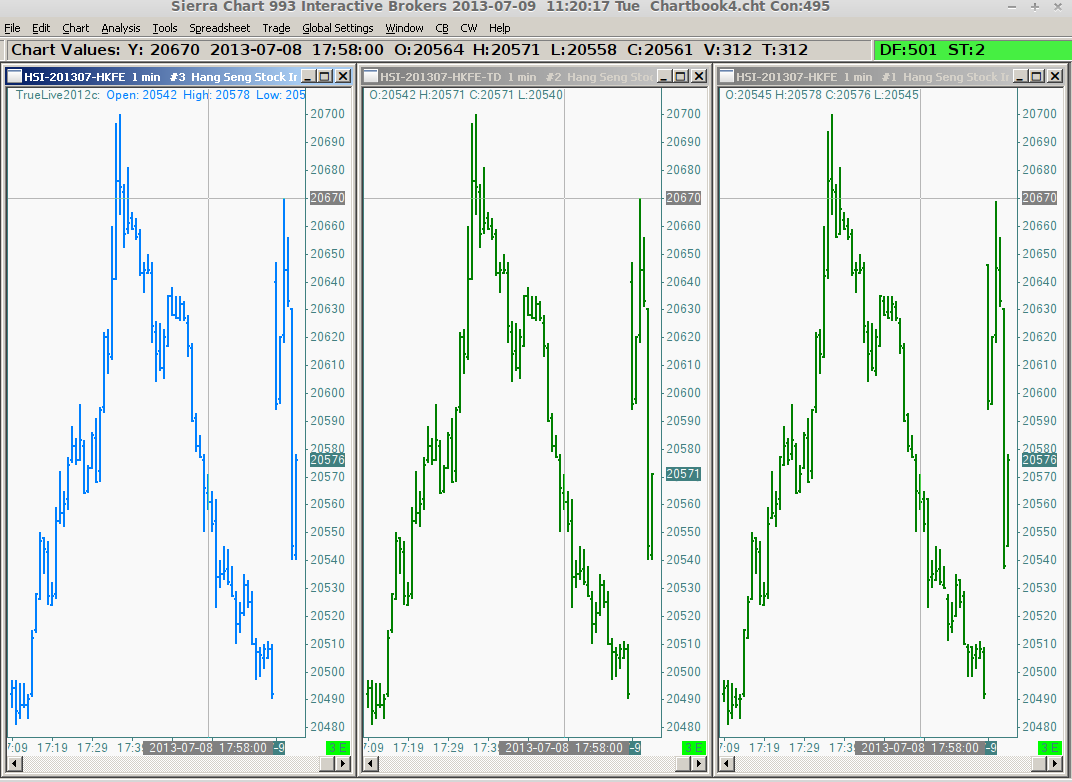Click green 3 E indicator in chart #3
The image size is (1072, 782).
click(x=338, y=748)
